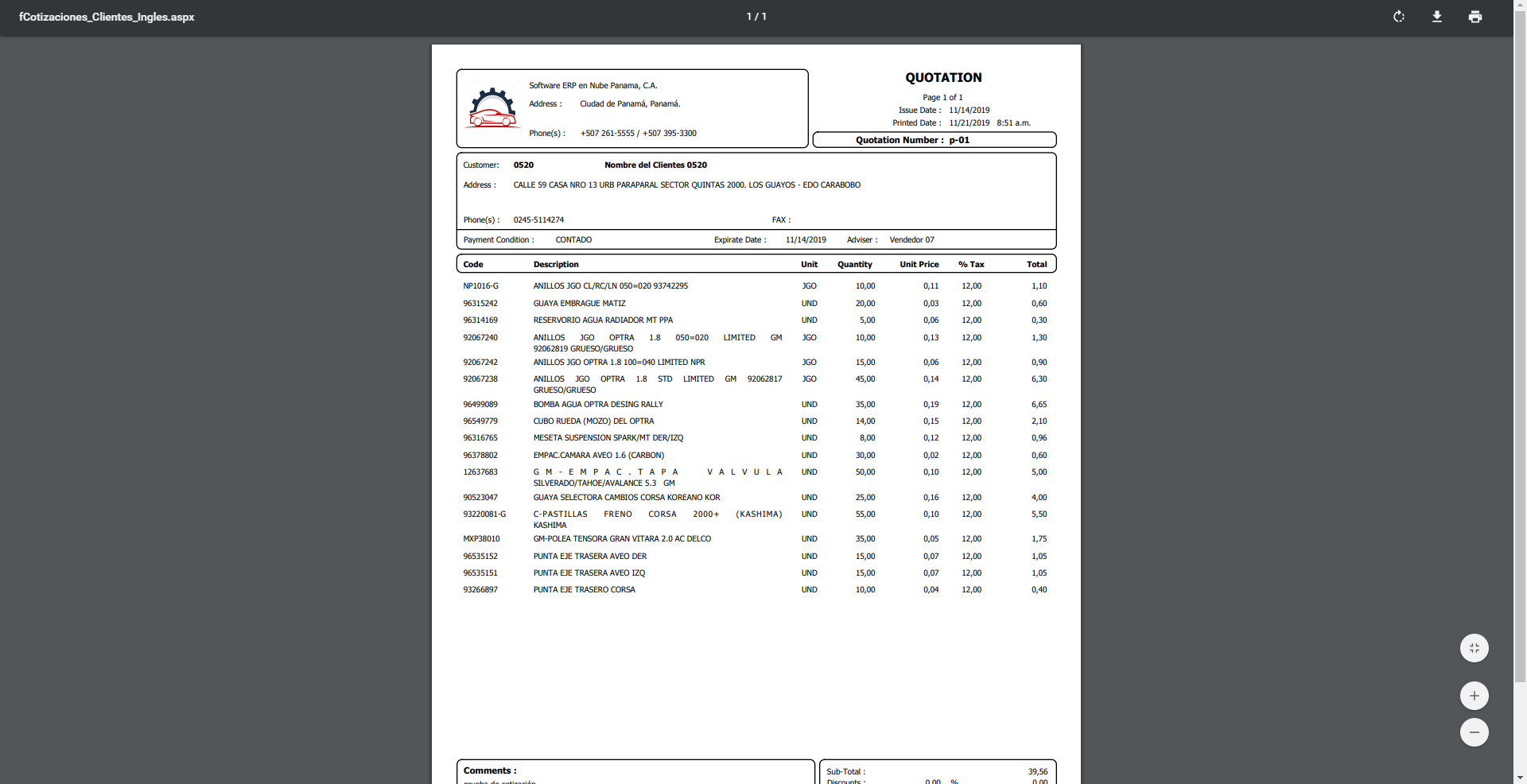The image size is (1527, 784).
Task: Click description RESERVORIO AGUA RADIADOR MT PPA
Action: coord(603,320)
